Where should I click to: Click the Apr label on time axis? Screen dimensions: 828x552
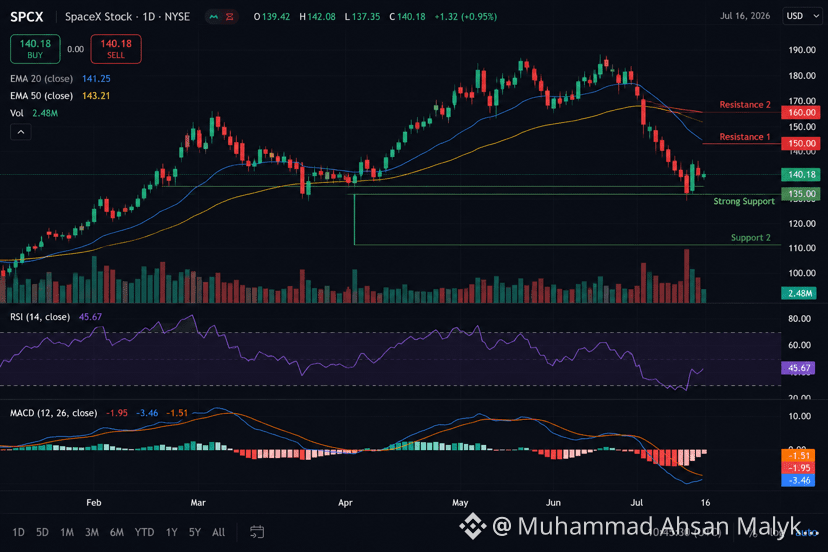tap(345, 502)
